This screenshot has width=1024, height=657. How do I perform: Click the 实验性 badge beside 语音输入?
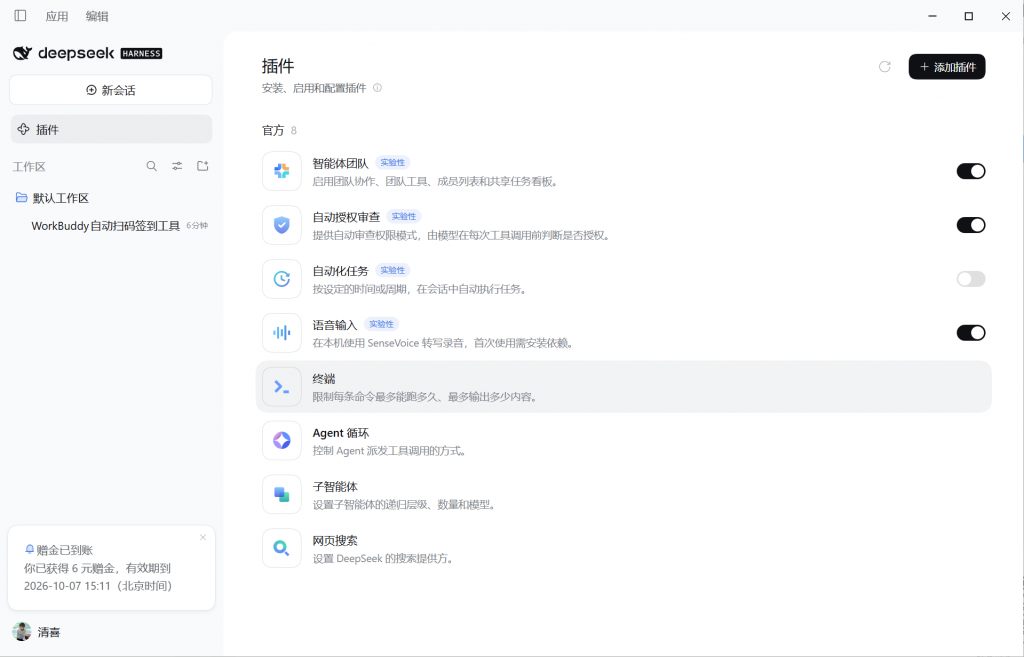coord(381,324)
